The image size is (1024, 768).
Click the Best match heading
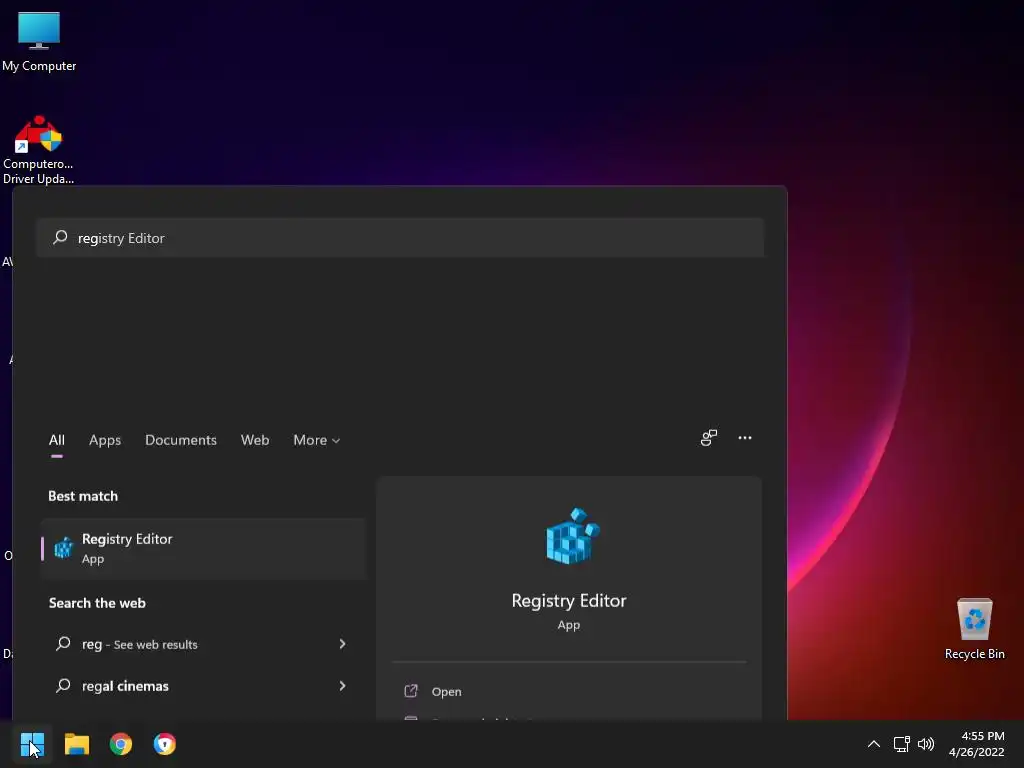click(x=83, y=496)
